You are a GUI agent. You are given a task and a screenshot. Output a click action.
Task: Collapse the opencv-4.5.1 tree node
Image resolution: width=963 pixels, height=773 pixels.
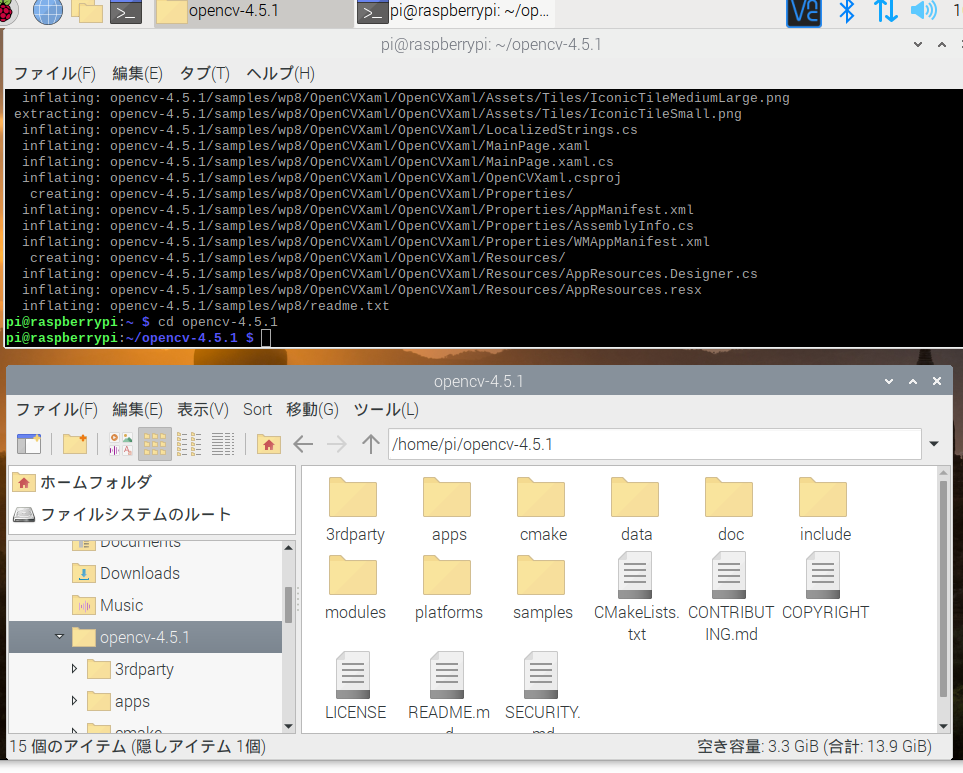click(x=60, y=637)
